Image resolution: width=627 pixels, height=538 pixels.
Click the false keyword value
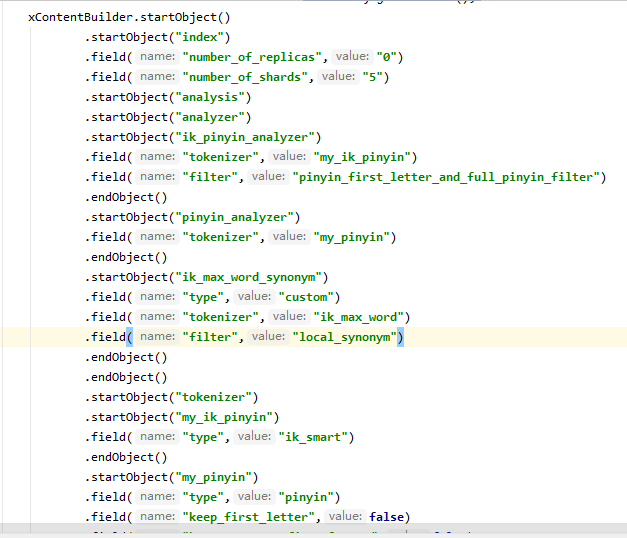(386, 517)
